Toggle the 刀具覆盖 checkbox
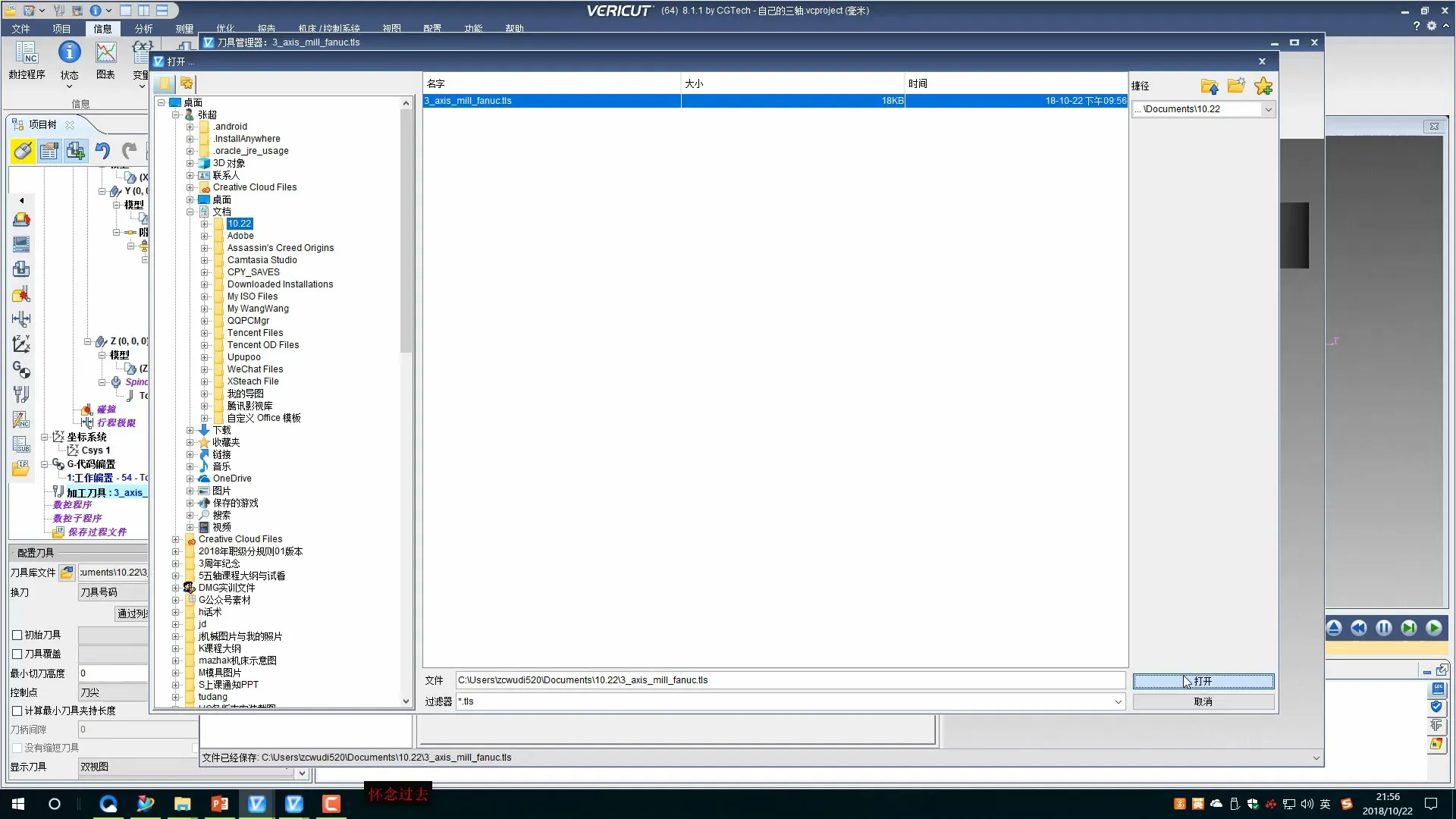Viewport: 1456px width, 819px height. point(17,654)
